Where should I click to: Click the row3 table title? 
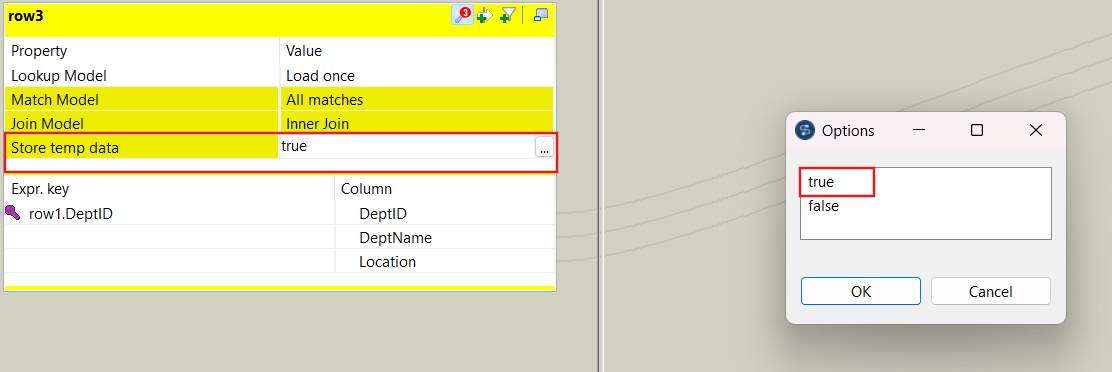click(26, 15)
